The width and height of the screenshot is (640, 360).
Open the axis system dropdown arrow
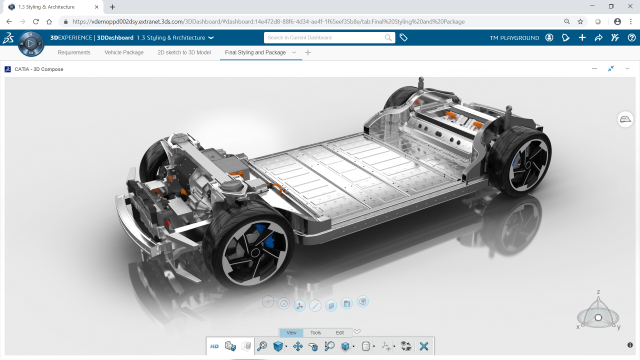[394, 347]
